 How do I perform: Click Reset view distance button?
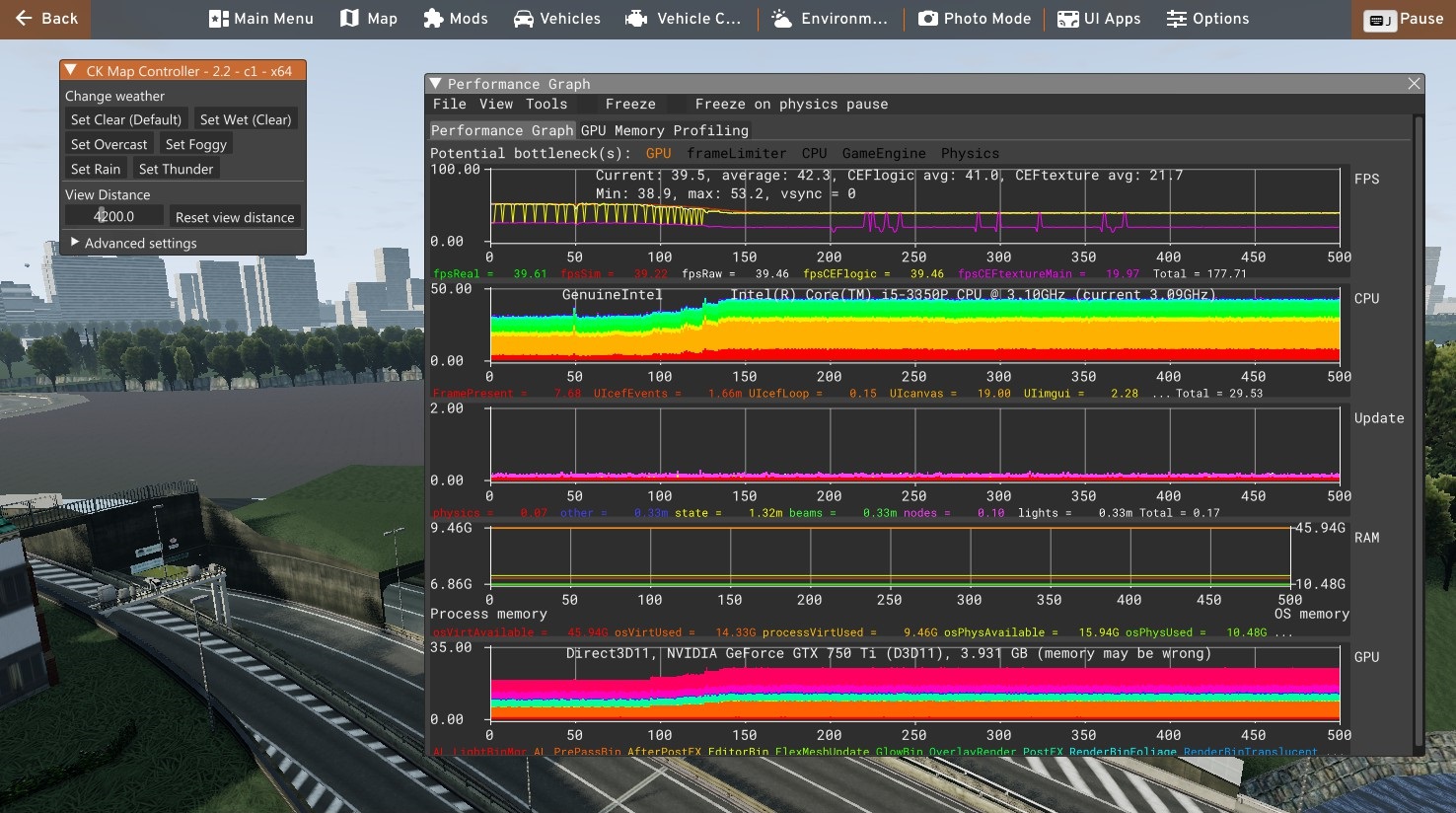click(x=235, y=217)
